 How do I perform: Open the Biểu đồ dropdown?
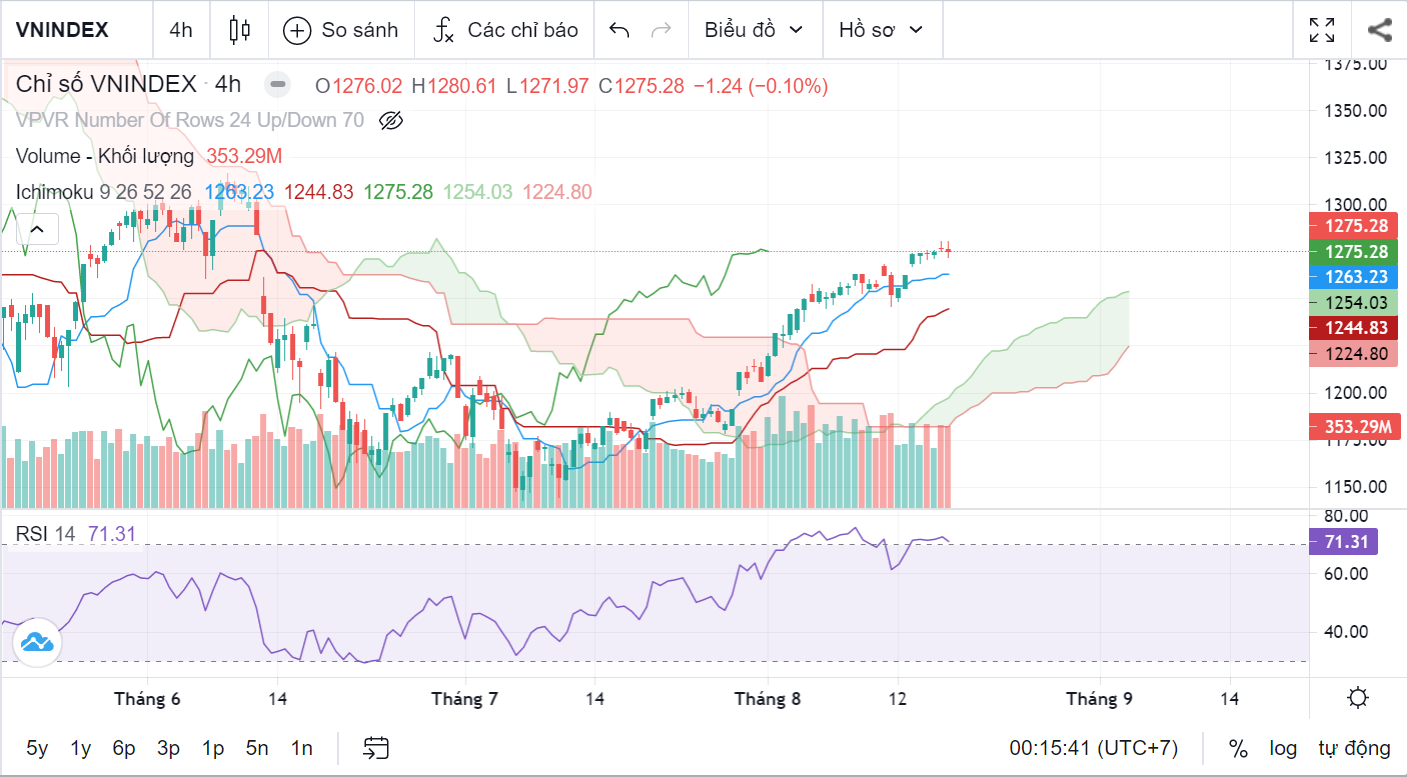[x=754, y=30]
